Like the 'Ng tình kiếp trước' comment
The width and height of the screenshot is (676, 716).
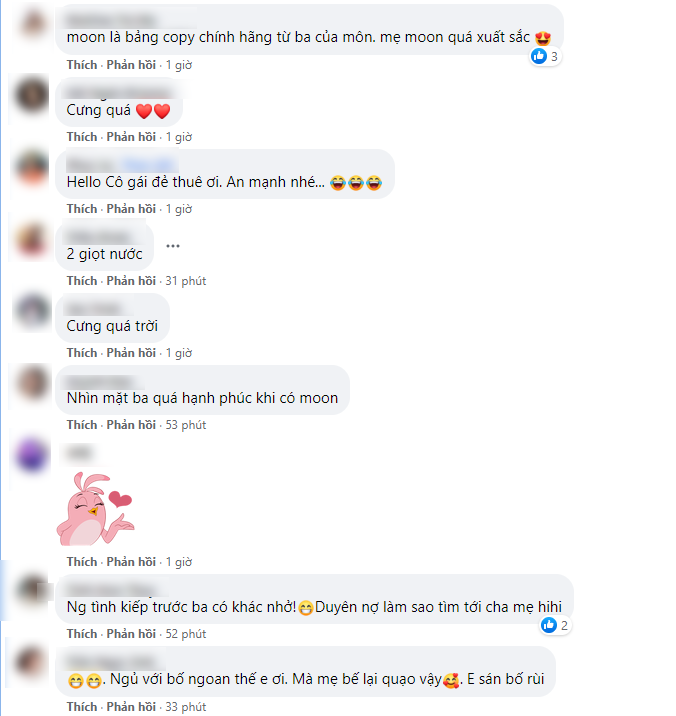point(82,634)
